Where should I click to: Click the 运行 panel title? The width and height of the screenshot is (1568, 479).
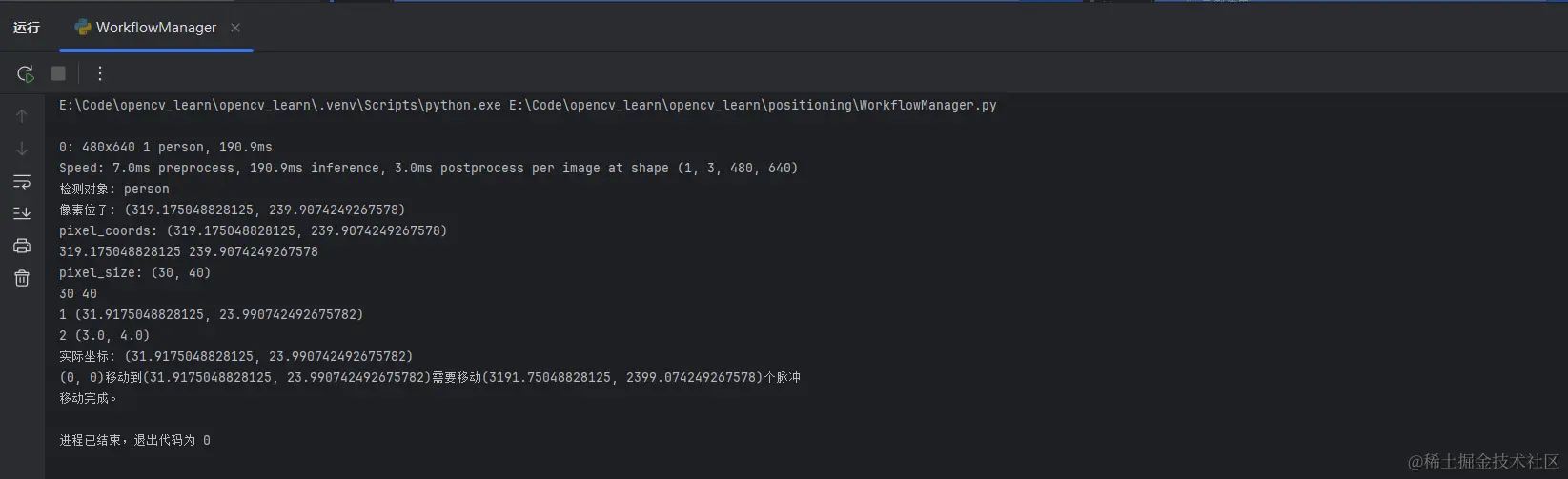(27, 28)
